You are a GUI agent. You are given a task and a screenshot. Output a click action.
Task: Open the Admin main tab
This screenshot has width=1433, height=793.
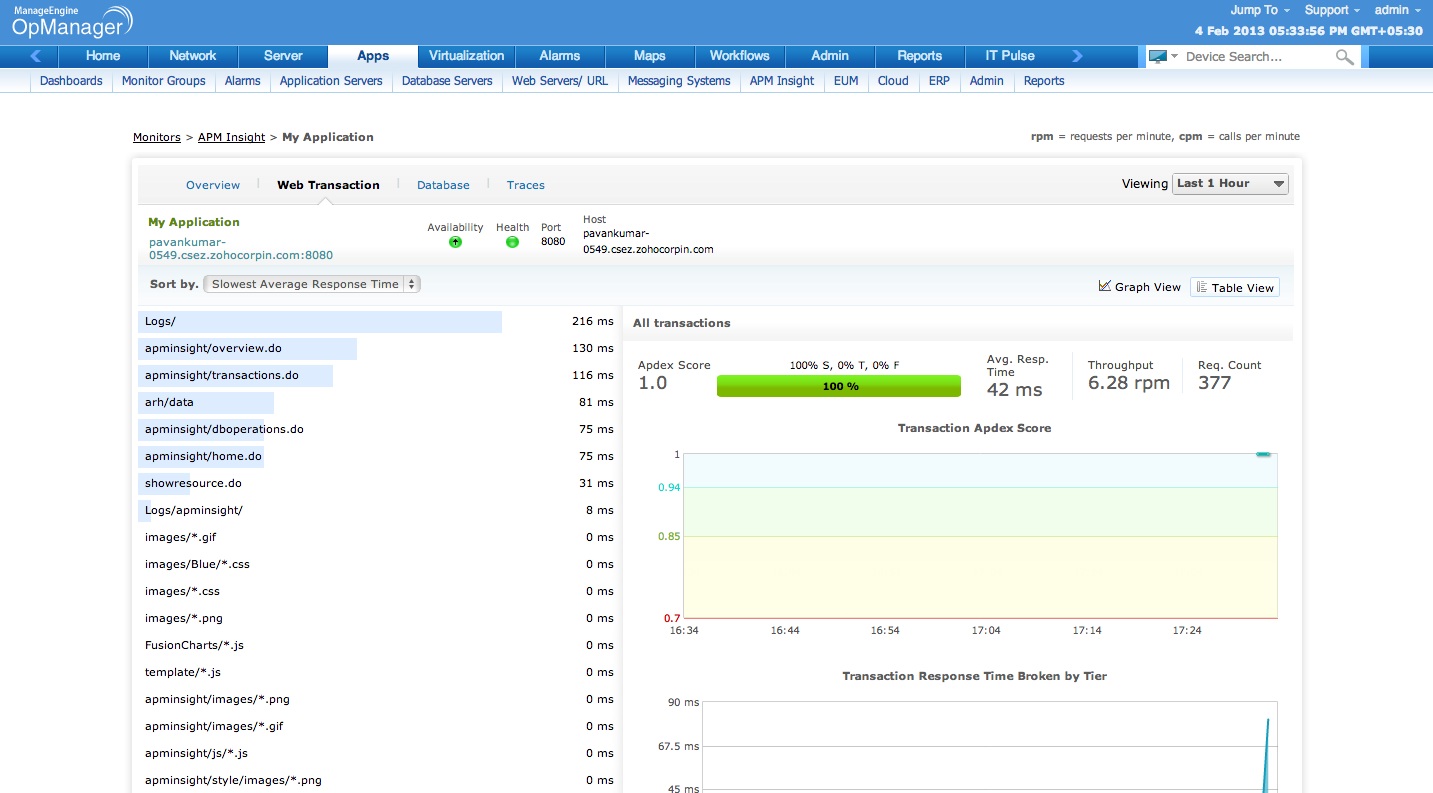click(830, 56)
